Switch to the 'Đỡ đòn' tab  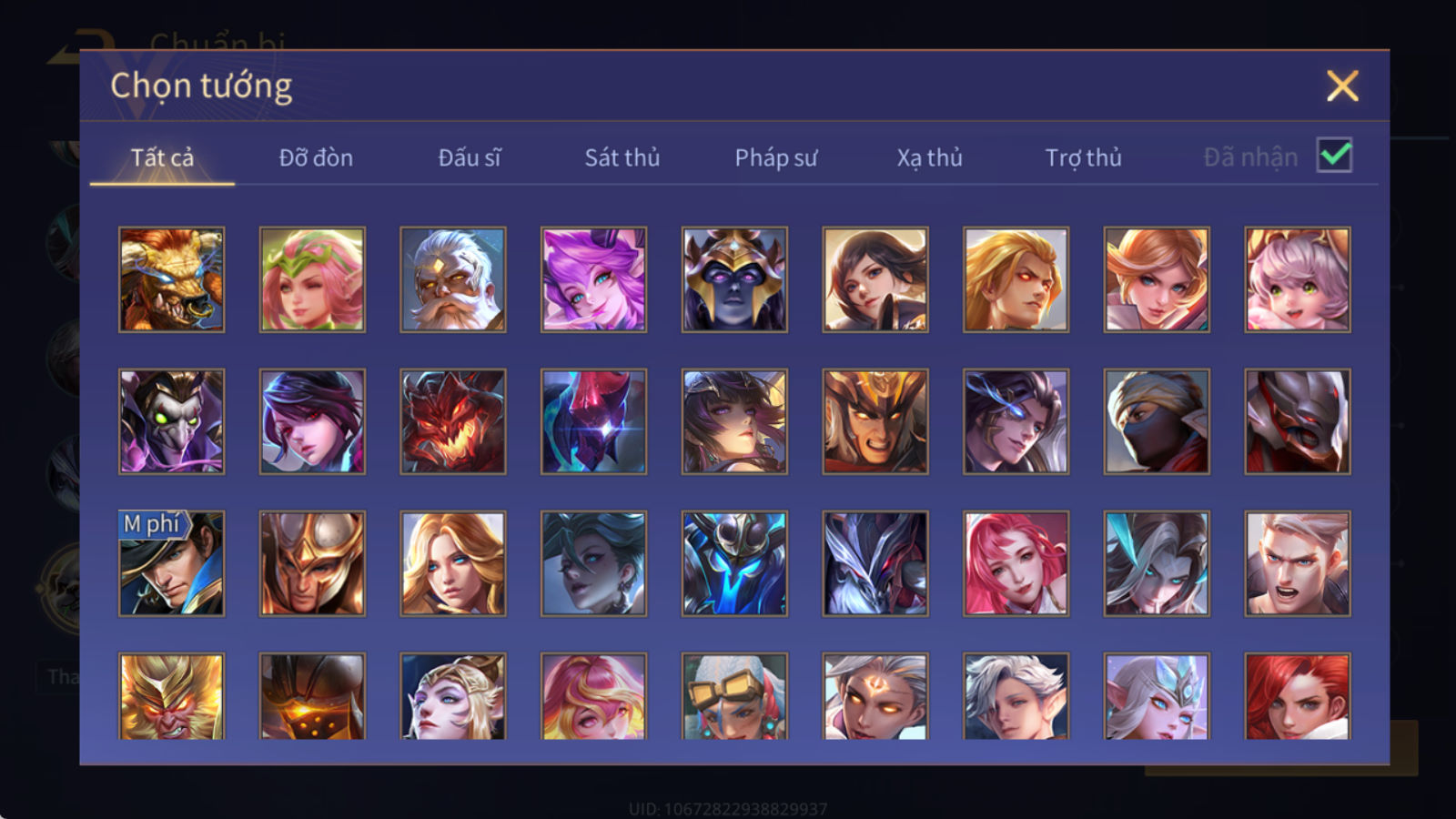[316, 157]
